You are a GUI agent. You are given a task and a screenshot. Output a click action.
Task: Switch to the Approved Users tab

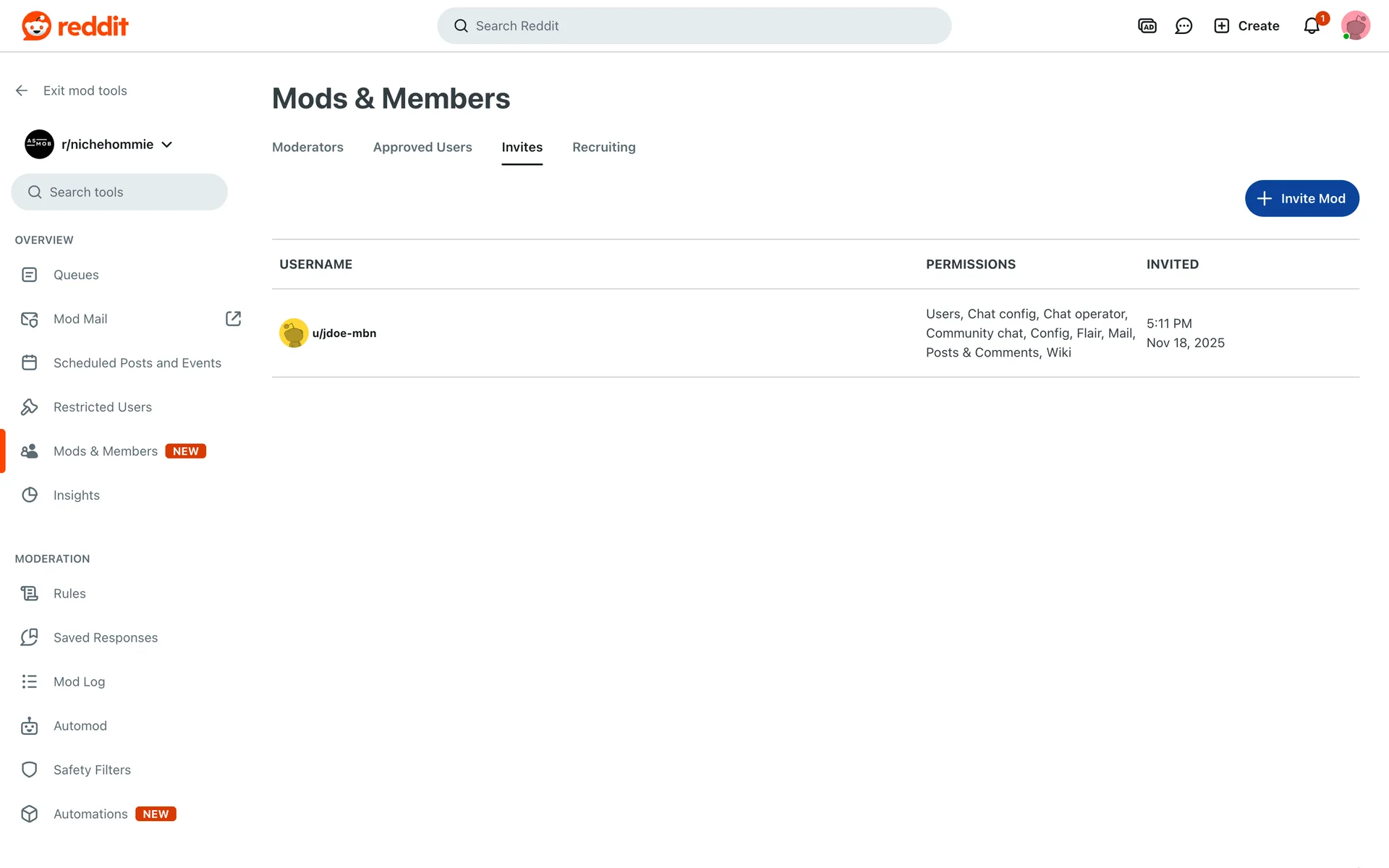(422, 147)
